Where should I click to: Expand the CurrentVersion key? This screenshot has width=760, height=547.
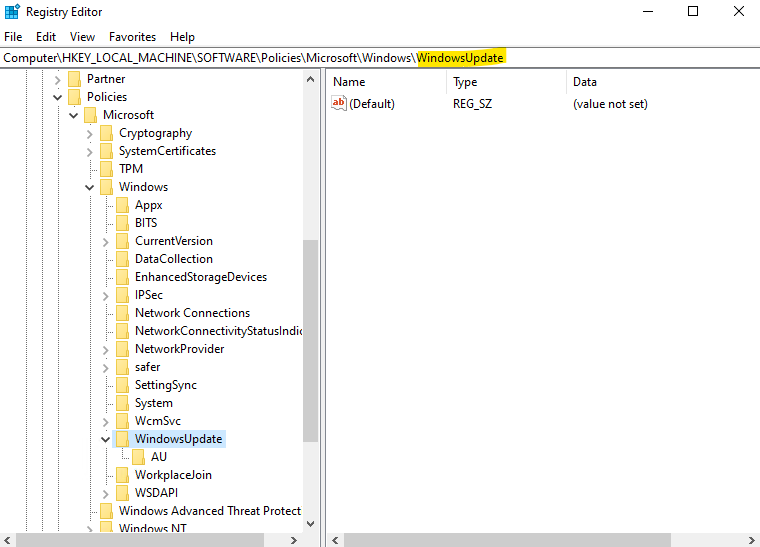[106, 242]
